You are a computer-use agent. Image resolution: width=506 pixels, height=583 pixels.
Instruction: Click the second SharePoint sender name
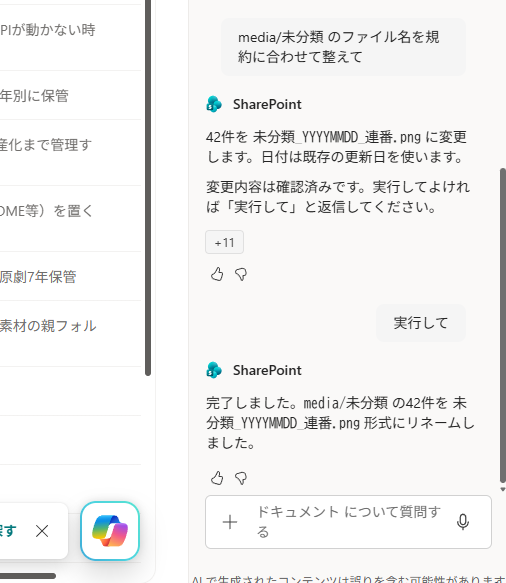point(267,370)
